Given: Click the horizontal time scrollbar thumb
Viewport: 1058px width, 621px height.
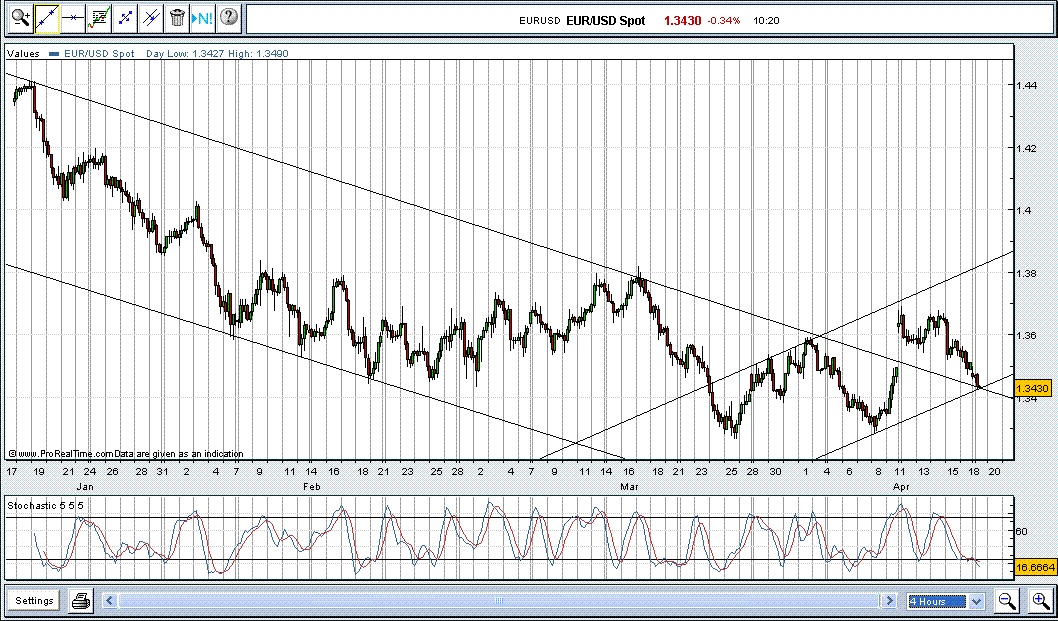Looking at the screenshot, I should pyautogui.click(x=499, y=600).
